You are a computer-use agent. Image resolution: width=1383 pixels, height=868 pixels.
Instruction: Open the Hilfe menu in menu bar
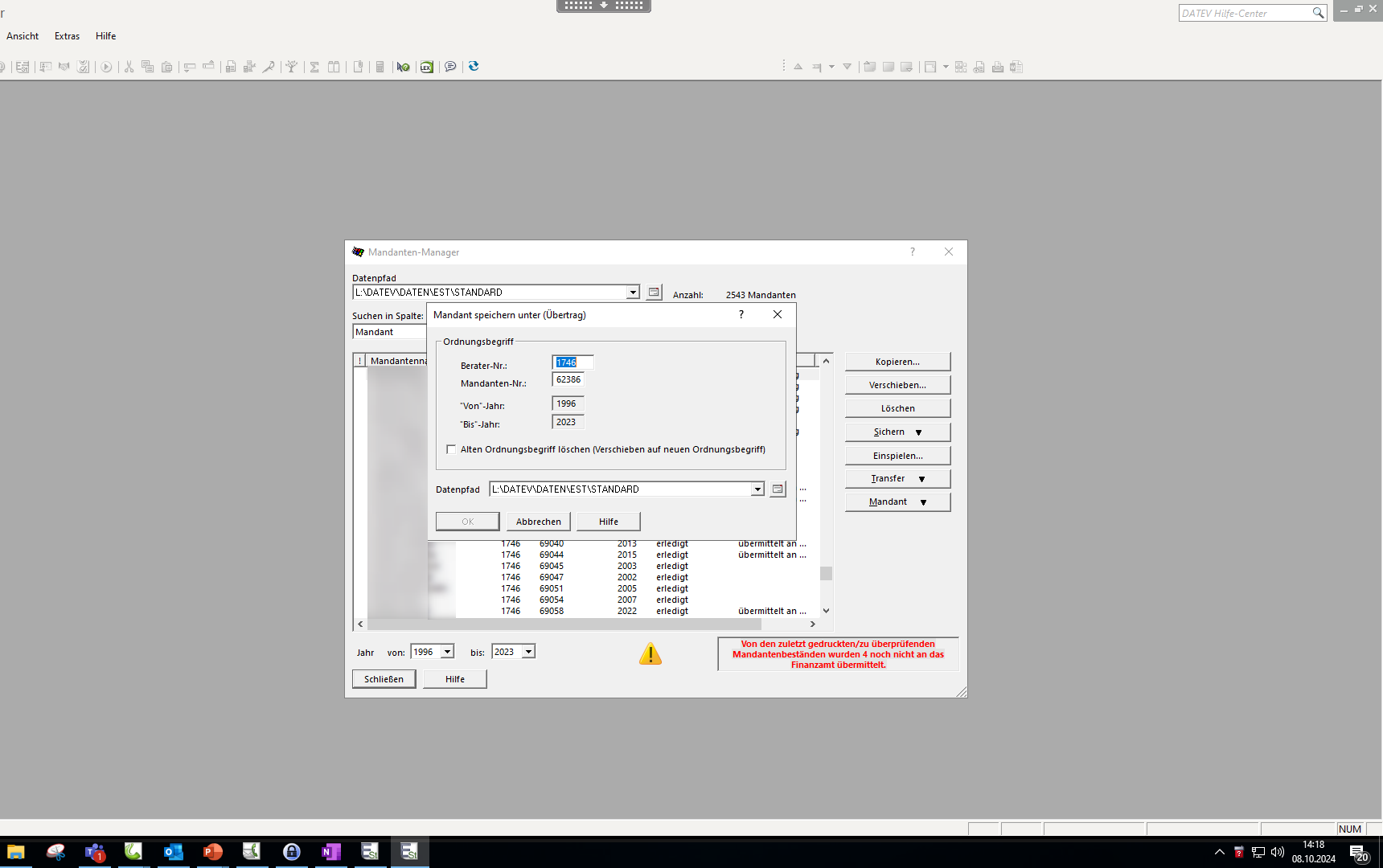click(x=105, y=36)
